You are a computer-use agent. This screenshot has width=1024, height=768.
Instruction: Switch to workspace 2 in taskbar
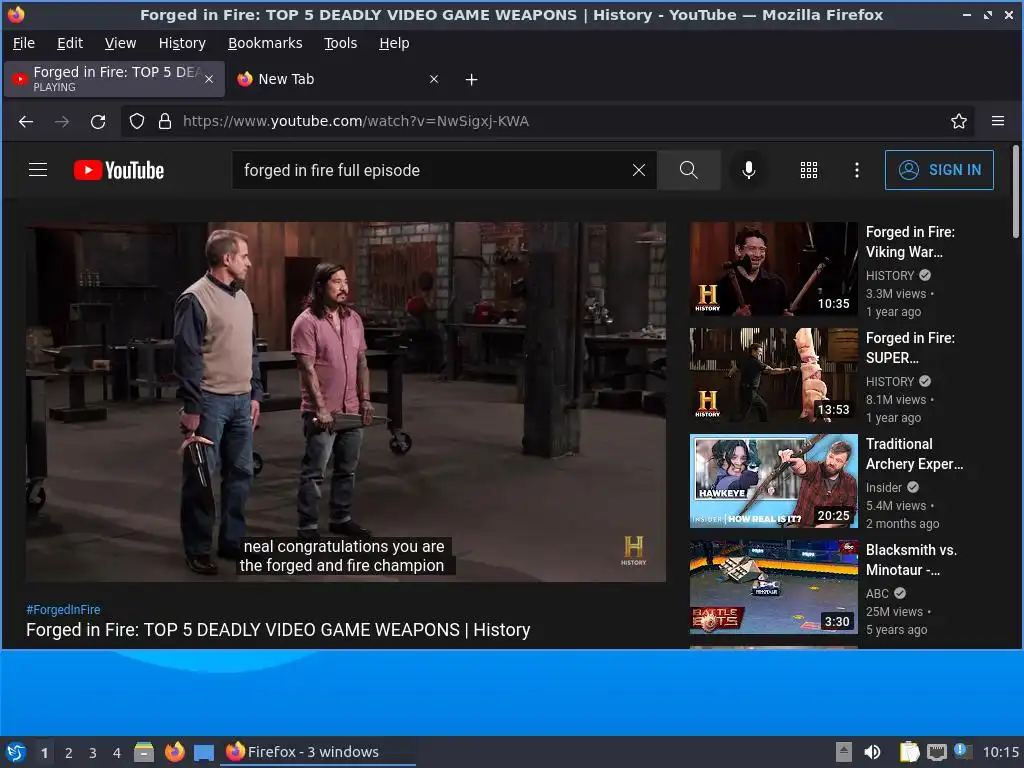(x=69, y=752)
